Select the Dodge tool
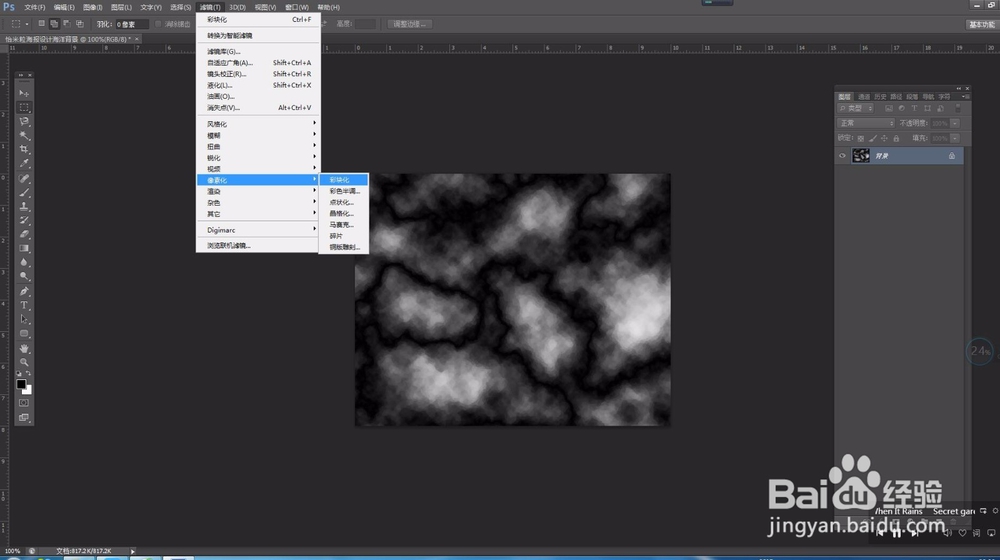 click(24, 277)
